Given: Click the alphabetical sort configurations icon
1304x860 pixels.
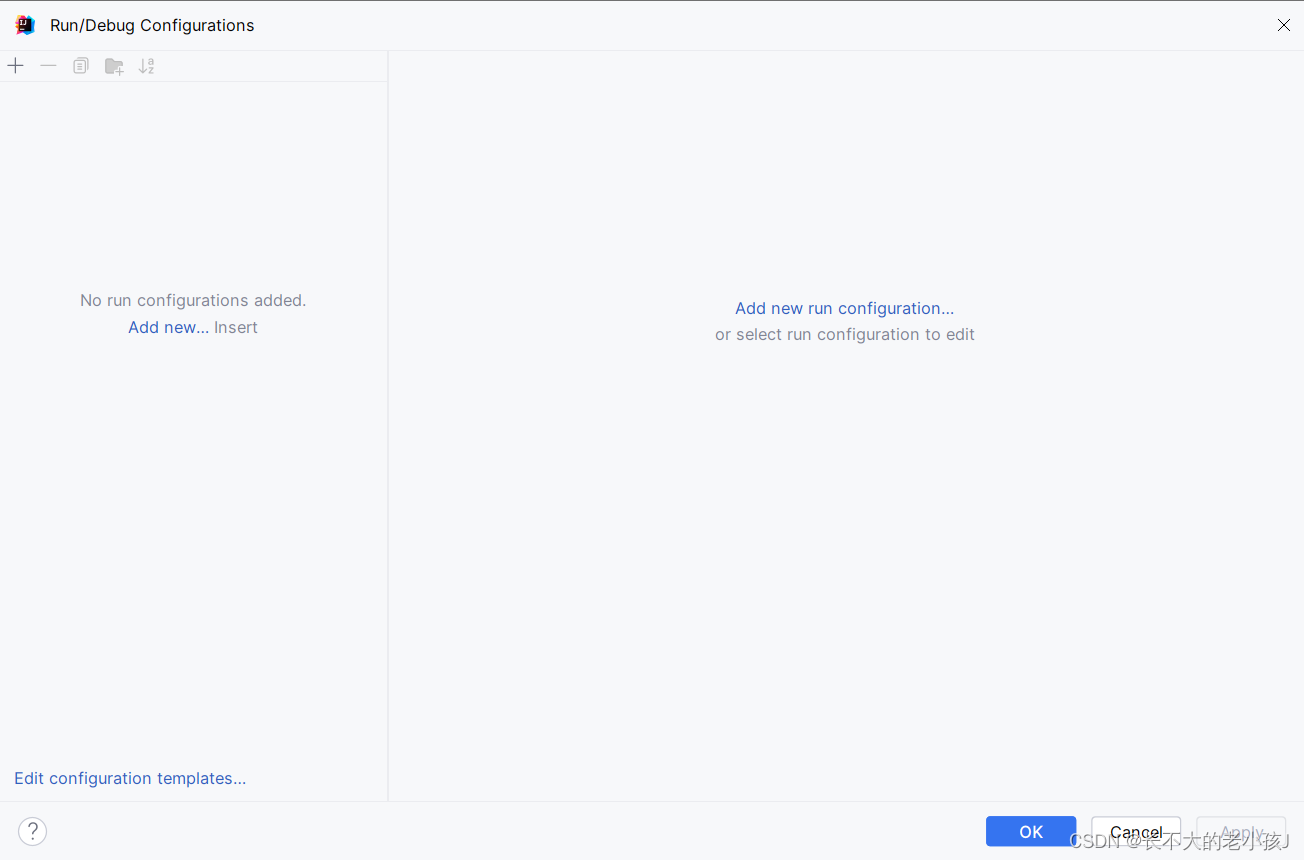Looking at the screenshot, I should (147, 66).
